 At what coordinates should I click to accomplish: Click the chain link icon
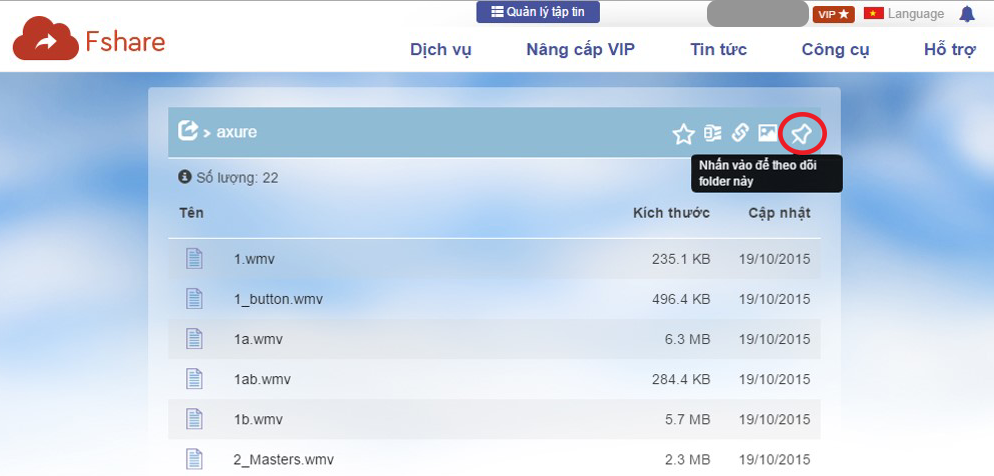tap(740, 133)
